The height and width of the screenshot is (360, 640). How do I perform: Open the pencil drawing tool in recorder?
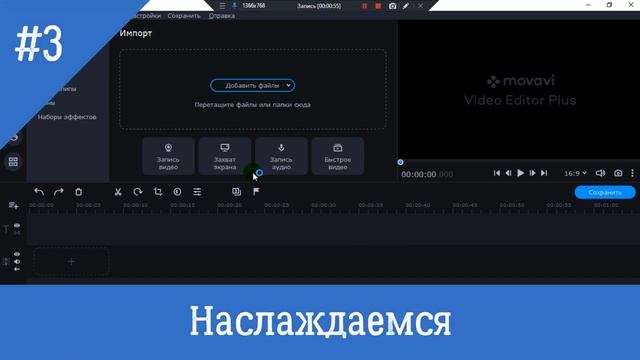[406, 6]
